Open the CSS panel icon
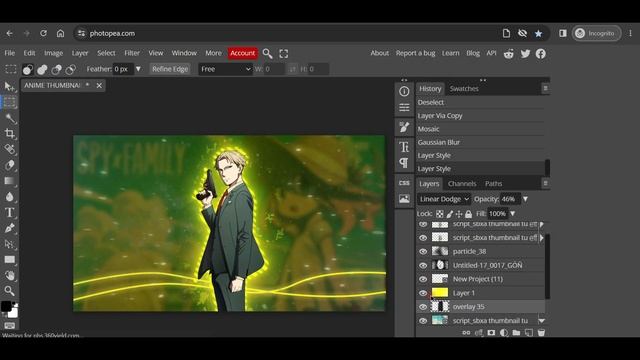 pyautogui.click(x=404, y=183)
